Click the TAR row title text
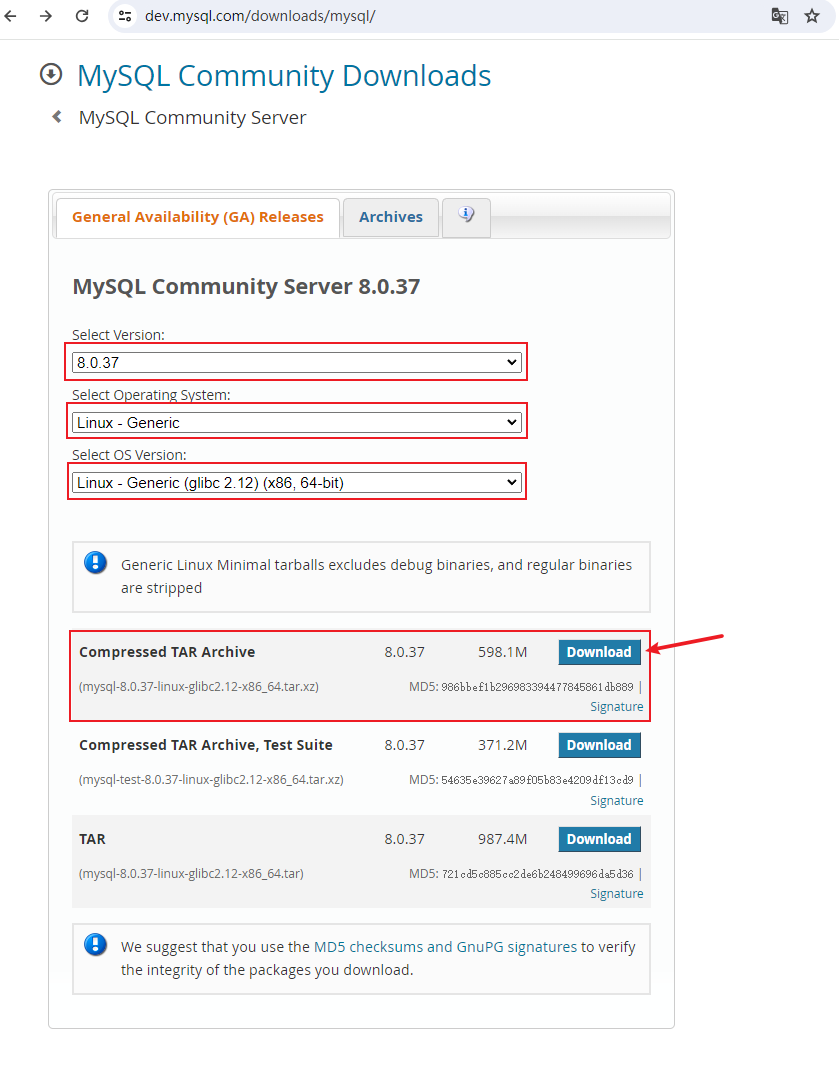This screenshot has height=1084, width=839. (92, 839)
